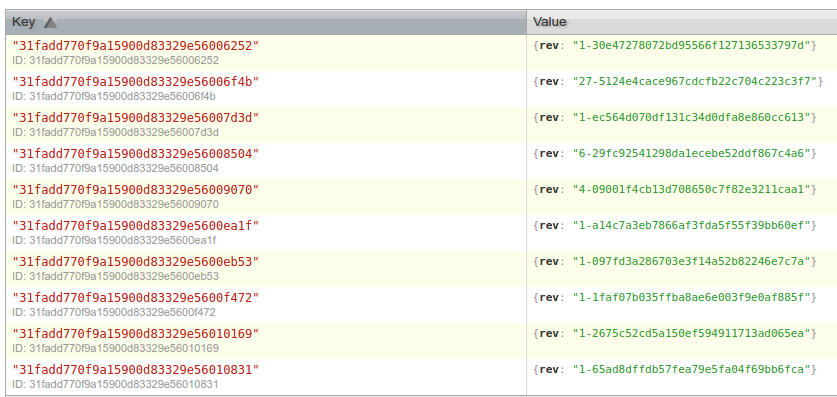Select the rev value starting with 6-29fc92
The height and width of the screenshot is (397, 837).
click(x=691, y=154)
